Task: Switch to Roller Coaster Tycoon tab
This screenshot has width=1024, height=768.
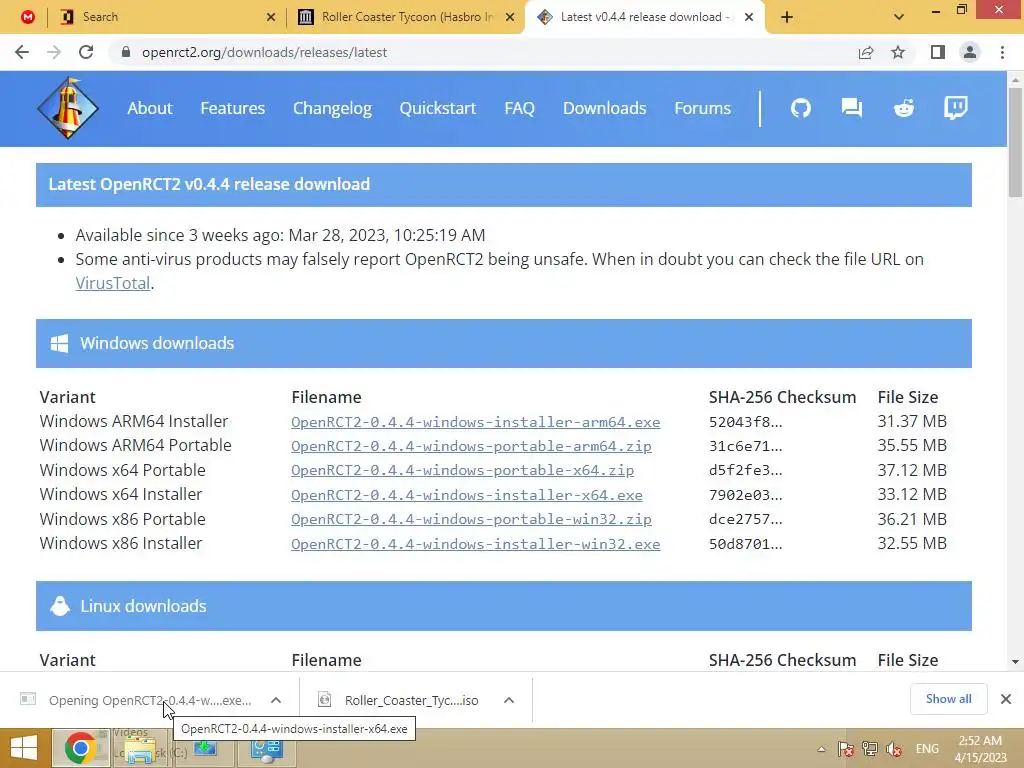Action: (405, 17)
